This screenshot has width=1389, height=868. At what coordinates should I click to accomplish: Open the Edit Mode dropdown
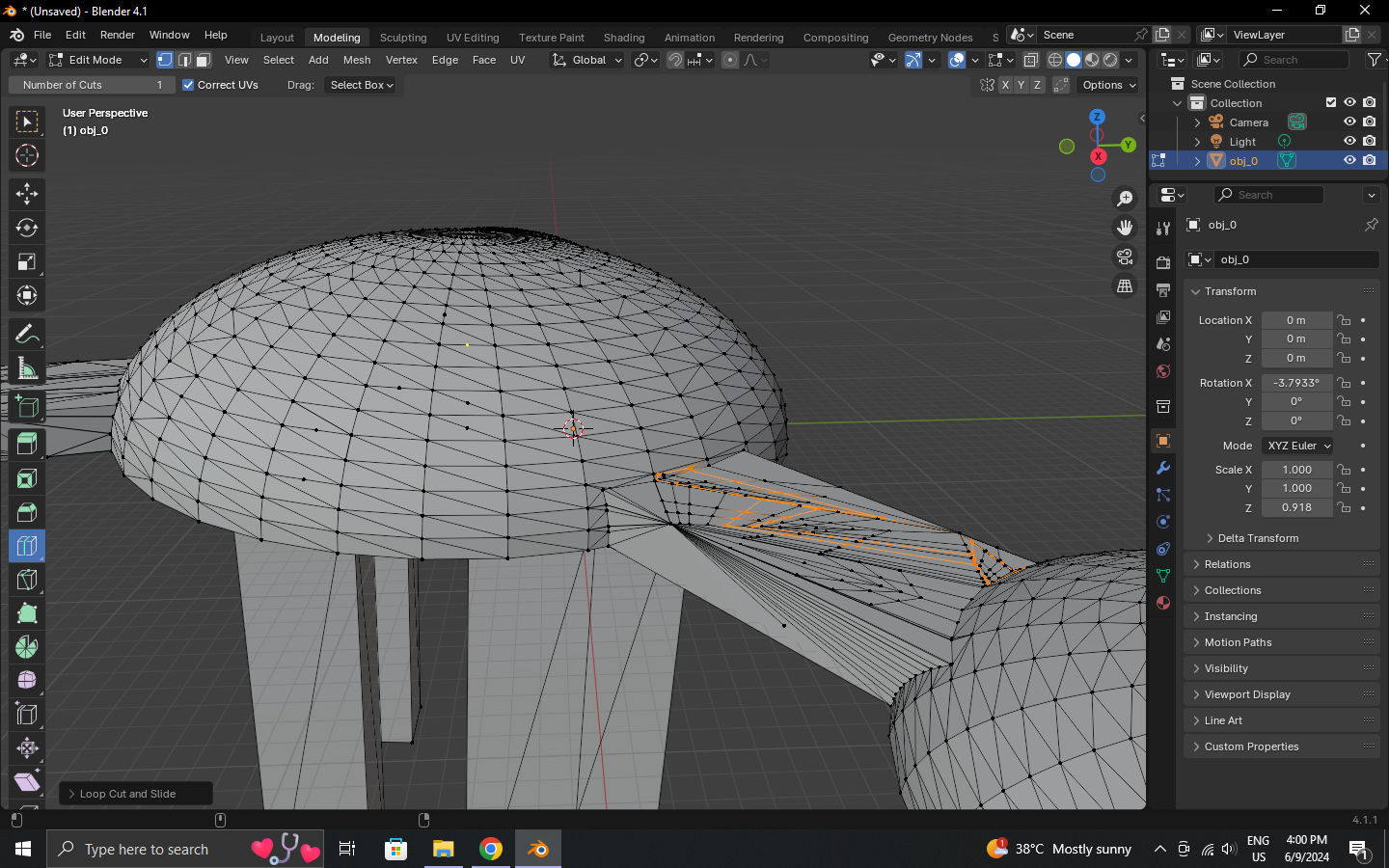(97, 60)
